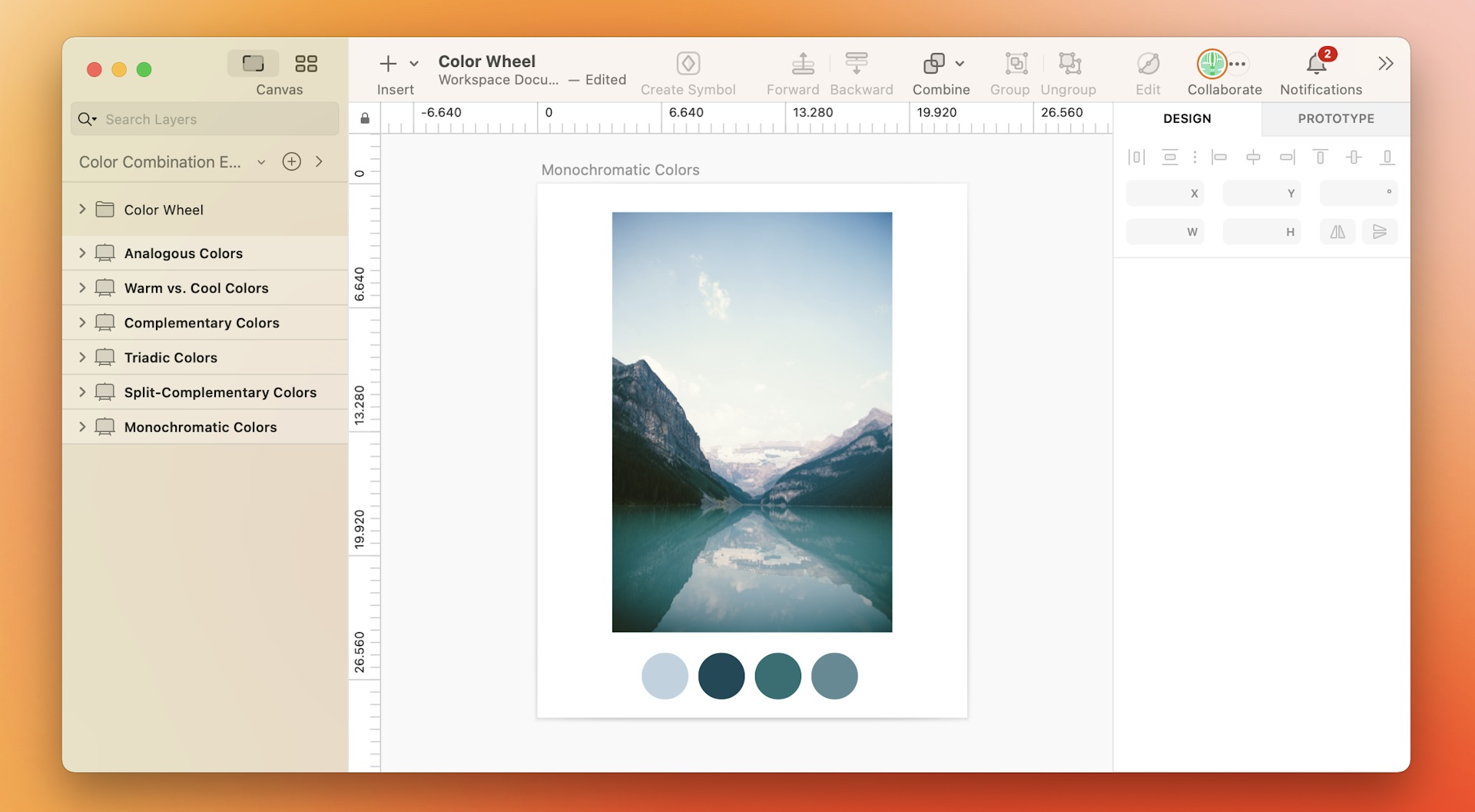Image resolution: width=1475 pixels, height=812 pixels.
Task: Select the Design tab
Action: 1187,118
